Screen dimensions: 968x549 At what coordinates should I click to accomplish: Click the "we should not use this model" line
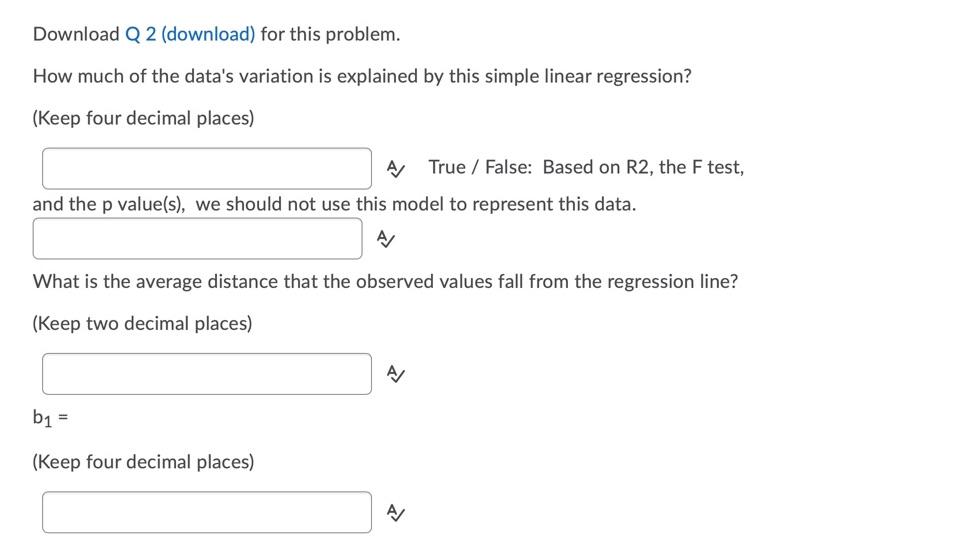tap(415, 204)
